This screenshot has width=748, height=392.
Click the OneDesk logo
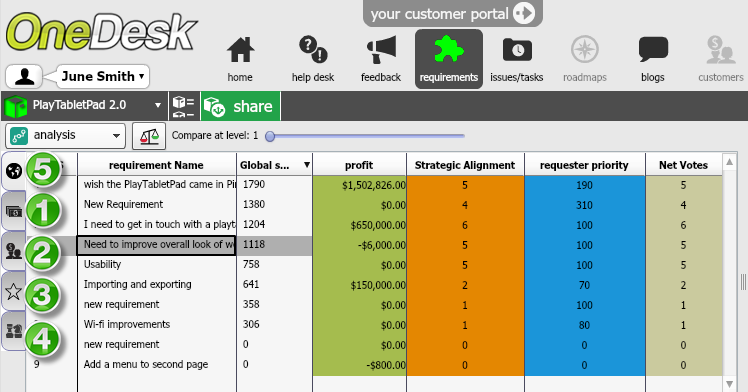[x=101, y=32]
